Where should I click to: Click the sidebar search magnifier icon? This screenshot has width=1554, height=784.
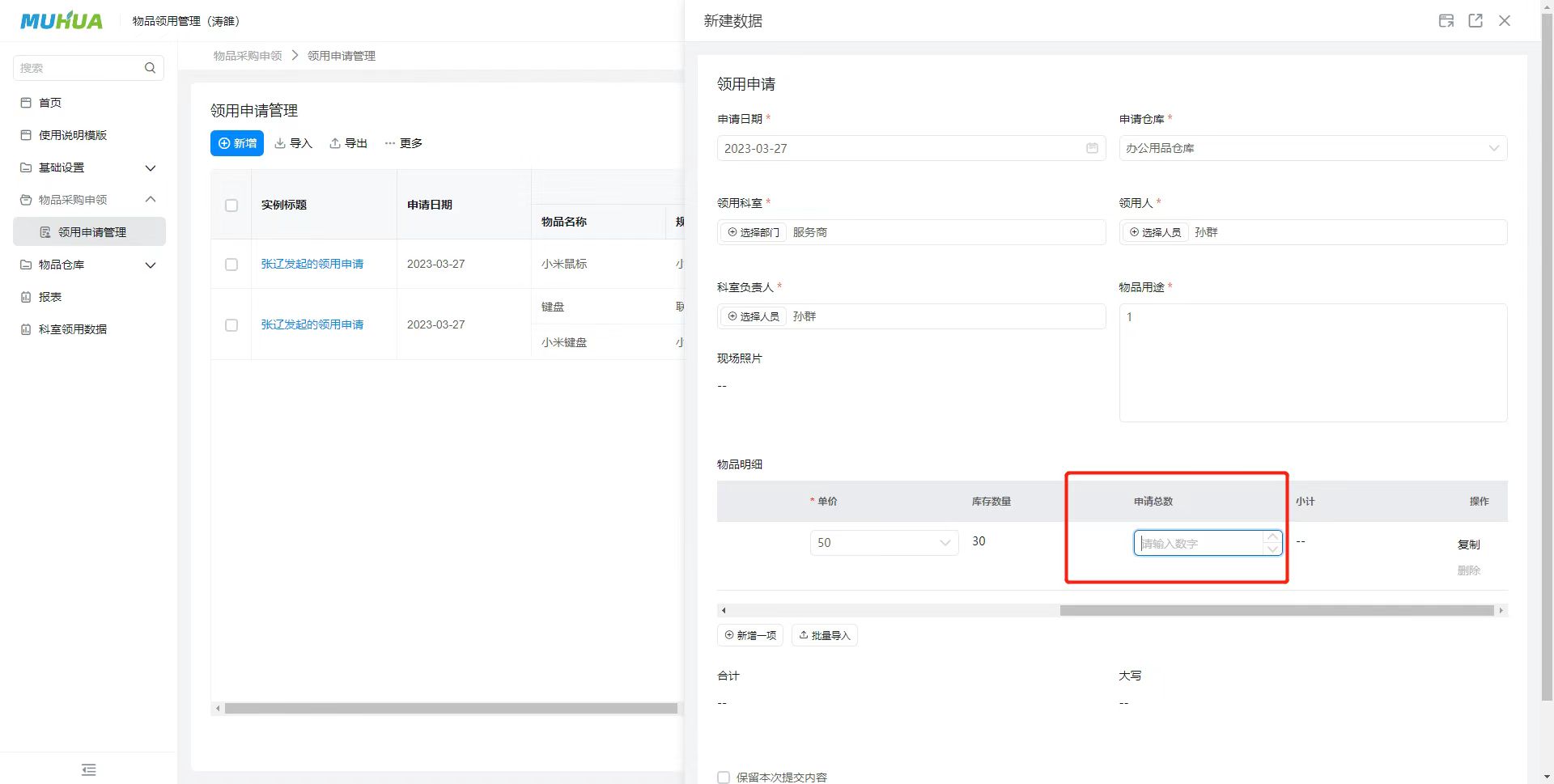150,68
